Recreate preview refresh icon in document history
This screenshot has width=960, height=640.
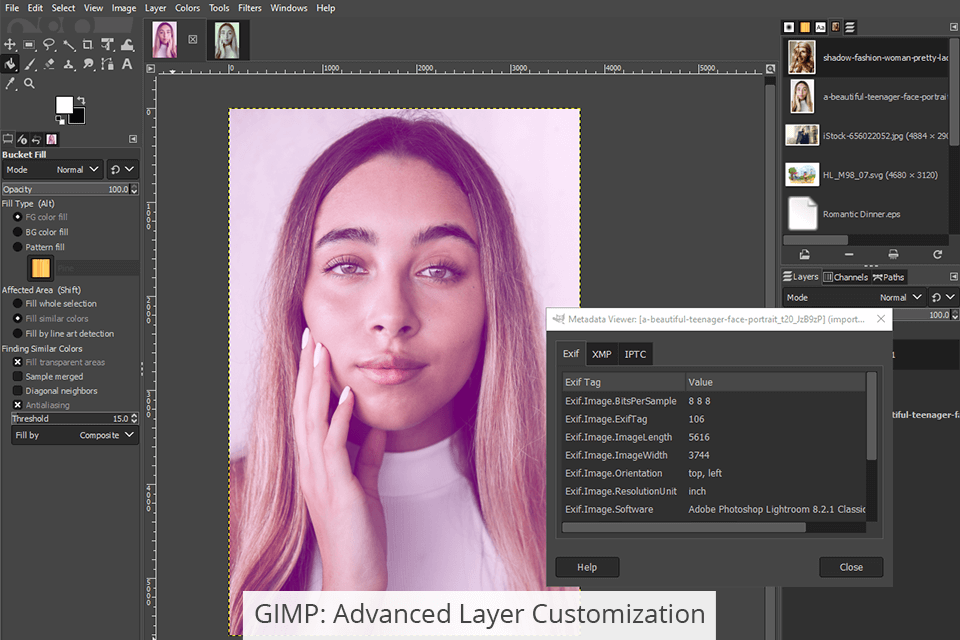coord(937,254)
